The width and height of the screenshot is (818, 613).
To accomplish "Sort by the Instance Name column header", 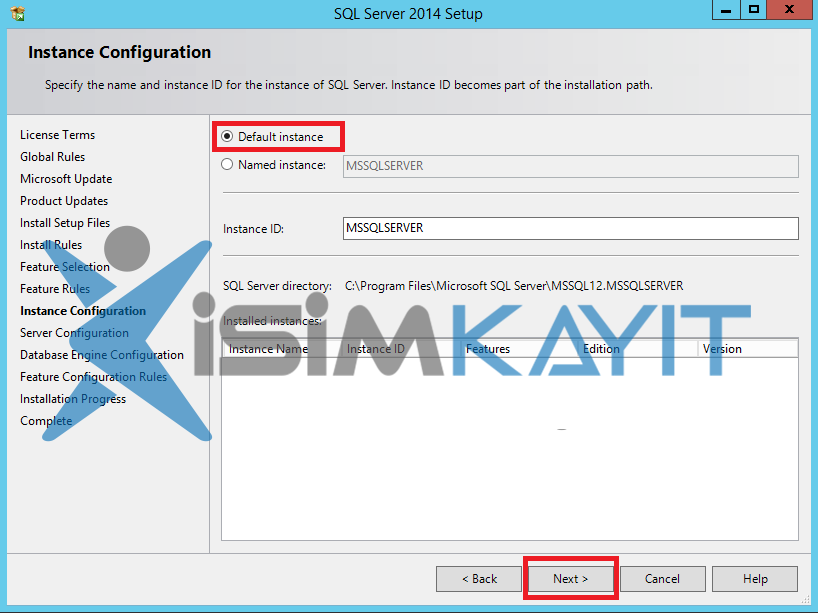I will (282, 348).
